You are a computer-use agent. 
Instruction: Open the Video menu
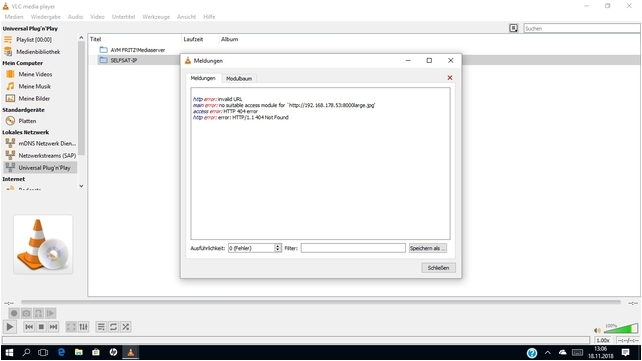97,17
